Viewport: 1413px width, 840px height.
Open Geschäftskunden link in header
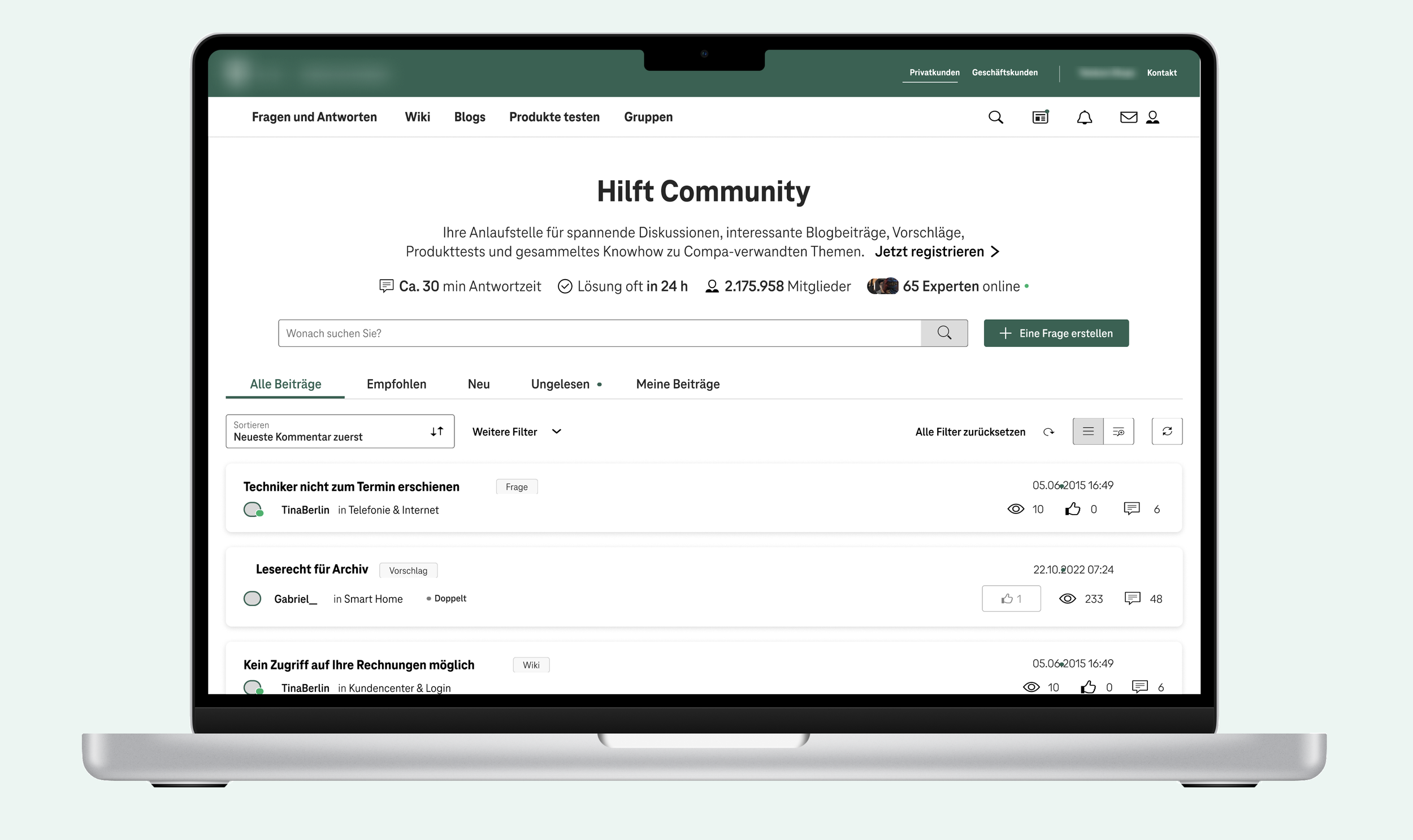click(1005, 72)
